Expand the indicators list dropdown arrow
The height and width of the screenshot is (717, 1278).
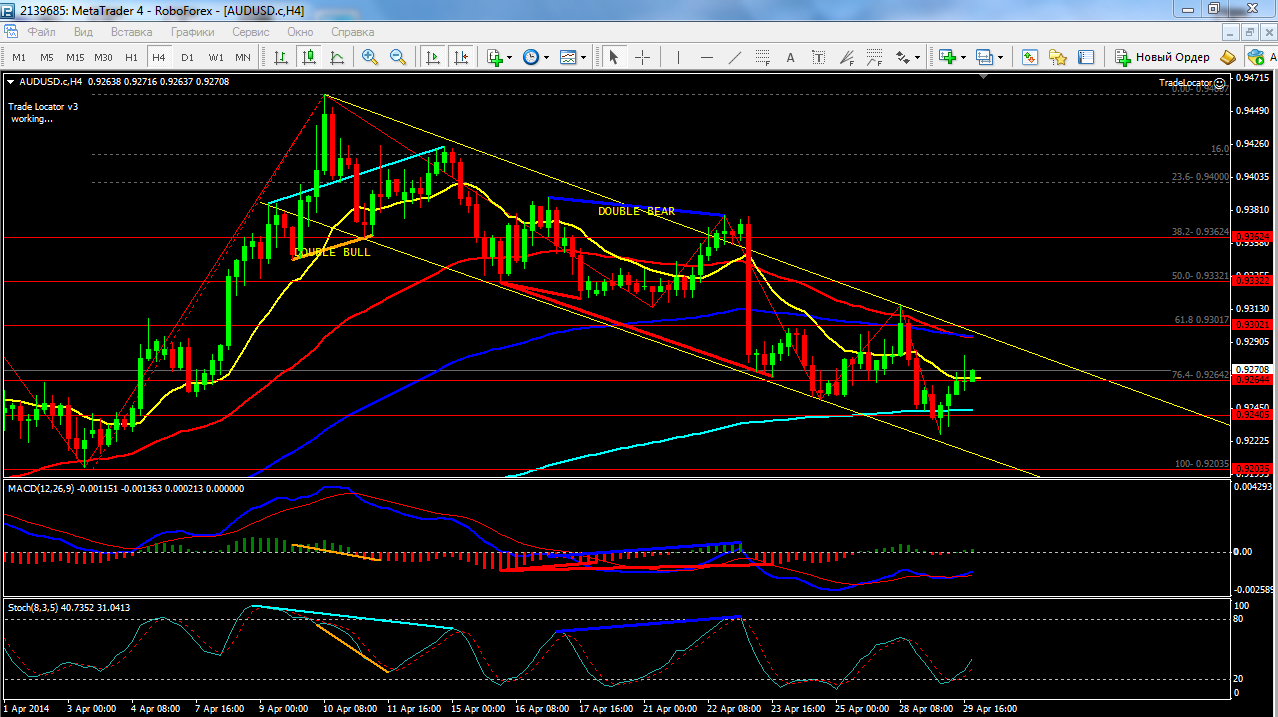[510, 57]
